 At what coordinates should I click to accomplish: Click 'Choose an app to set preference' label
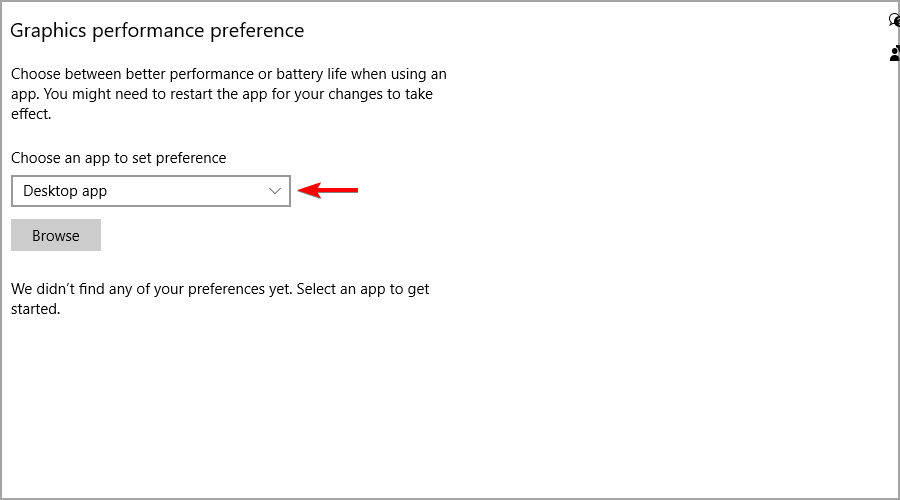point(118,158)
